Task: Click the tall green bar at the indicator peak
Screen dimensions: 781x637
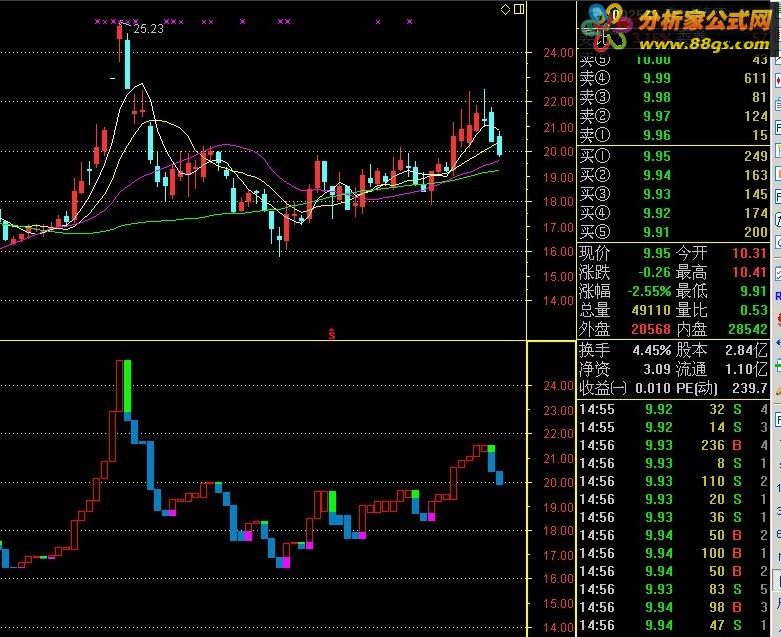Action: pyautogui.click(x=128, y=385)
